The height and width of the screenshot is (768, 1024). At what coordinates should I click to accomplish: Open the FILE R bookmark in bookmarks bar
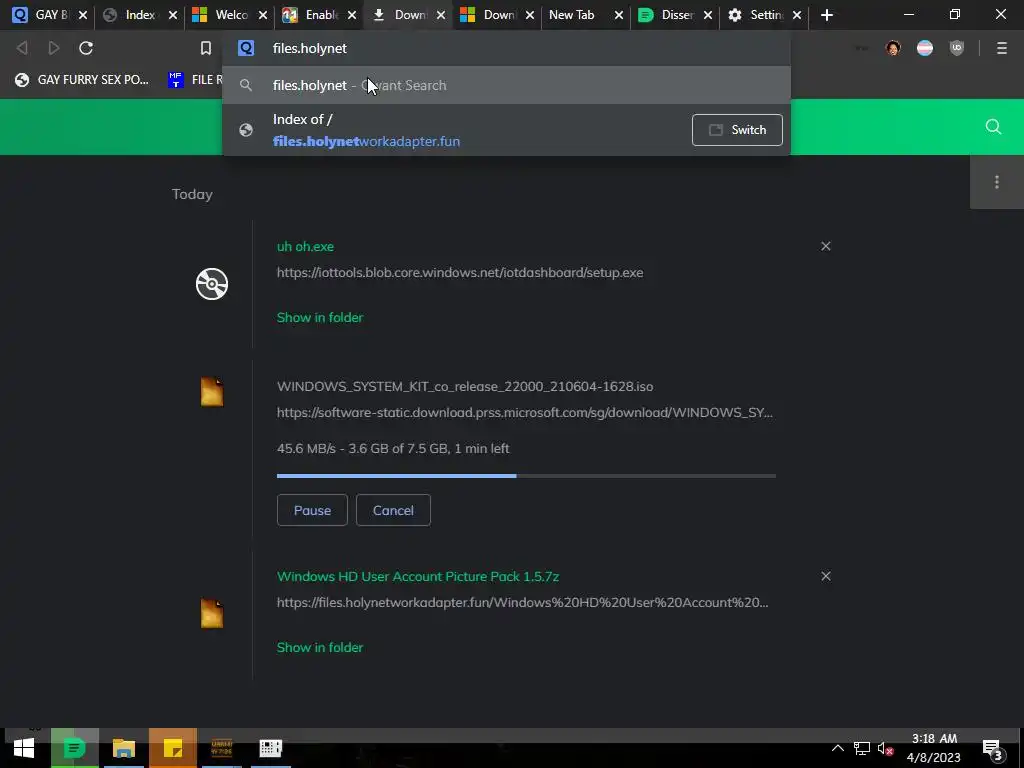tap(195, 80)
